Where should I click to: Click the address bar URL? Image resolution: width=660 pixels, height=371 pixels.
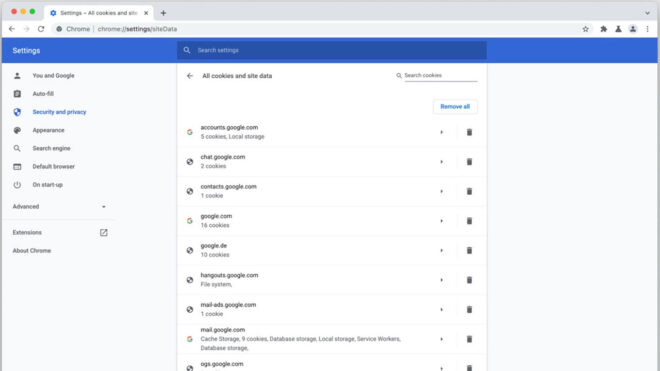click(137, 29)
